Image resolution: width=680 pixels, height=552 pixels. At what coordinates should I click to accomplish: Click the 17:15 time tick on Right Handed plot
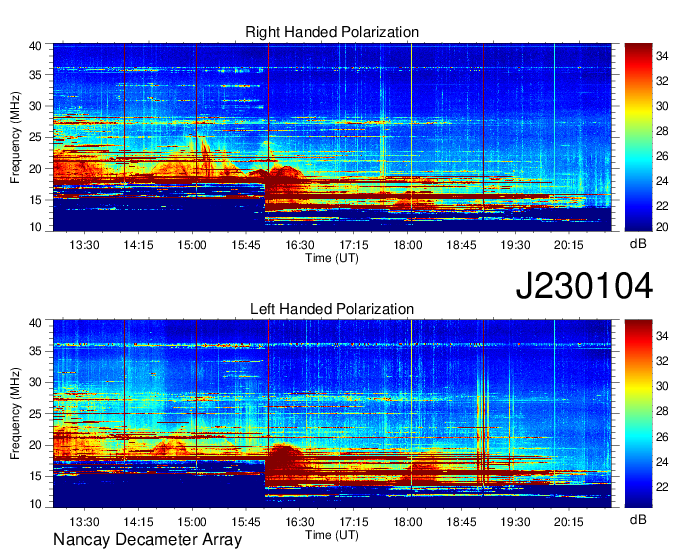[353, 245]
